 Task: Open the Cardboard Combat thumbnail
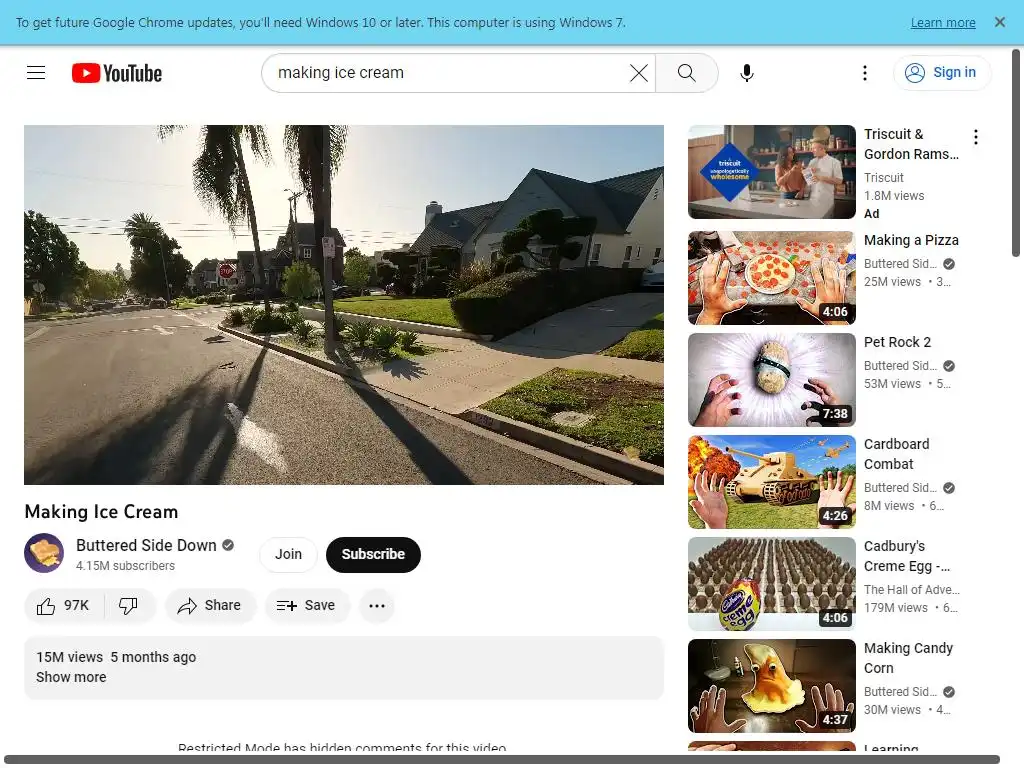tap(771, 482)
